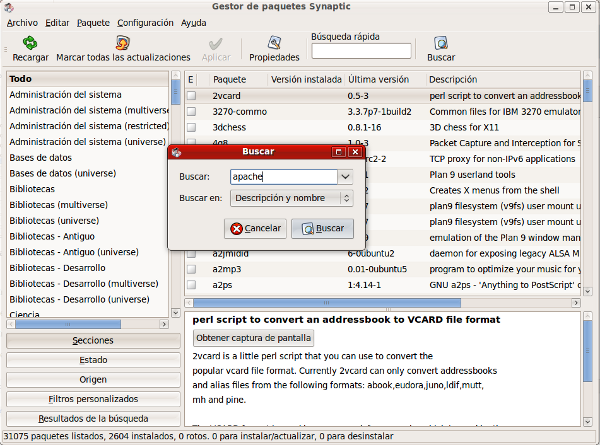The height and width of the screenshot is (445, 600).
Task: Open the Paquete menu
Action: [x=93, y=22]
